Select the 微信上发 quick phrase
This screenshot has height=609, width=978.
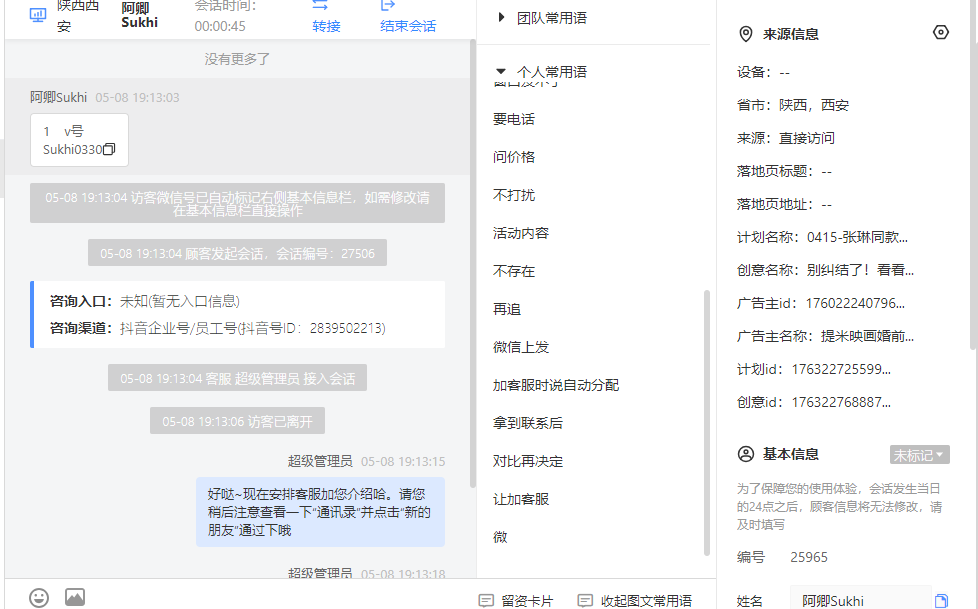[521, 348]
